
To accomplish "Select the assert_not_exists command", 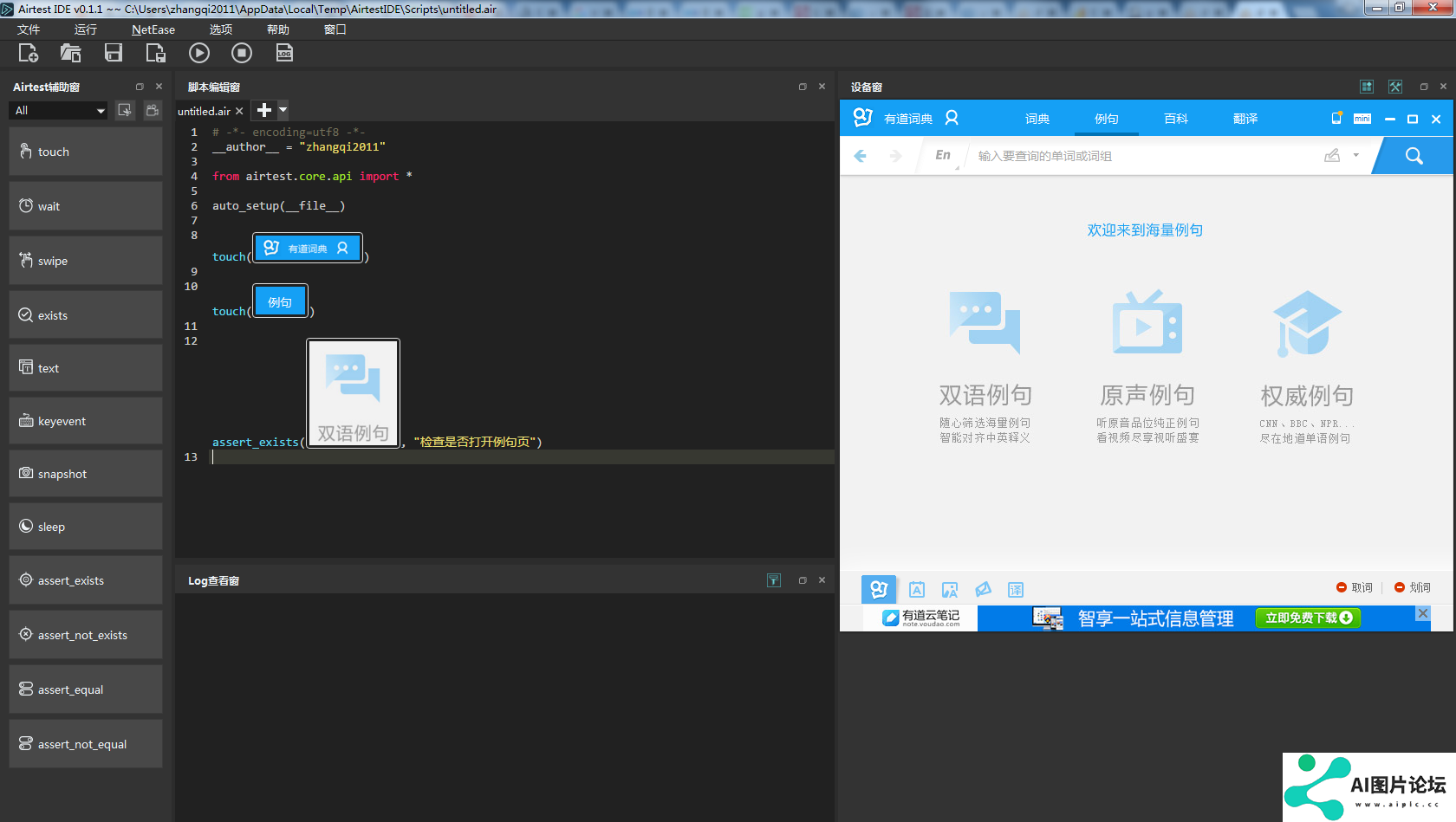I will click(x=86, y=635).
